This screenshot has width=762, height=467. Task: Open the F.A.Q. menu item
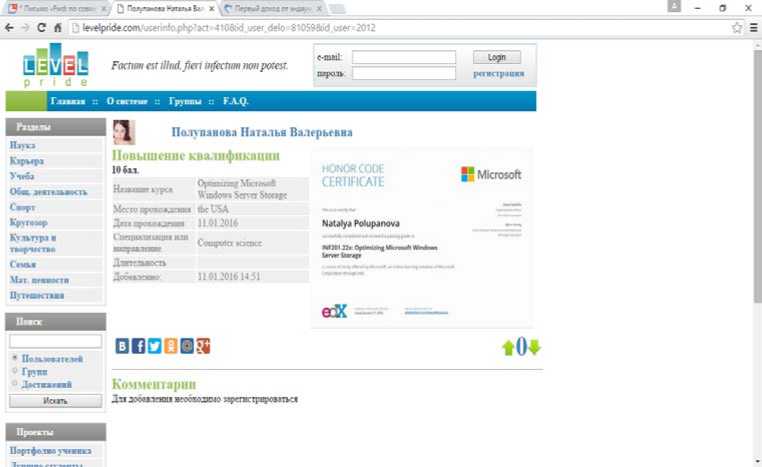click(x=236, y=101)
